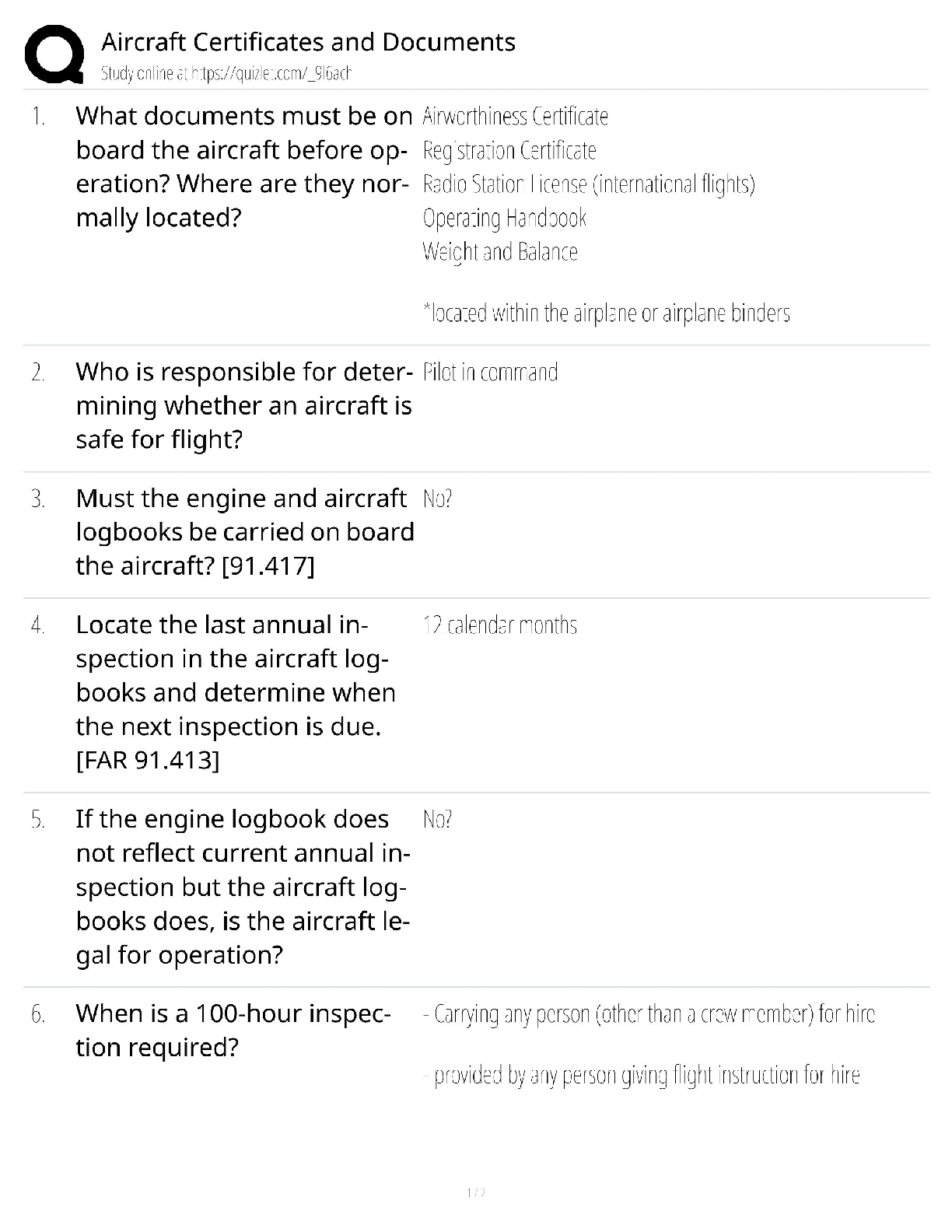Click the Radio Station License answer line
This screenshot has width=952, height=1232.
(589, 184)
